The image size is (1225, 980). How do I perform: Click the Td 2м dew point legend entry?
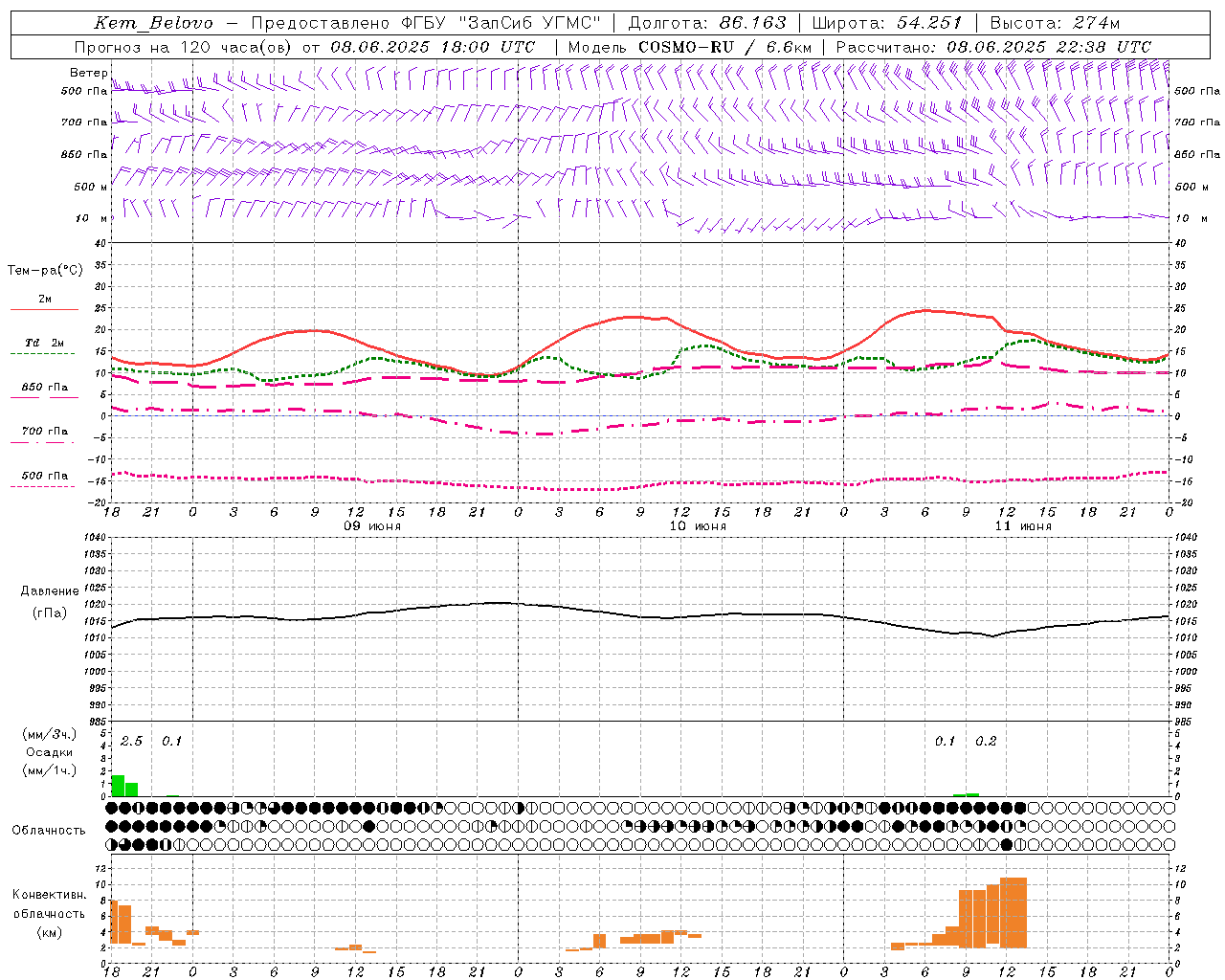click(x=44, y=343)
